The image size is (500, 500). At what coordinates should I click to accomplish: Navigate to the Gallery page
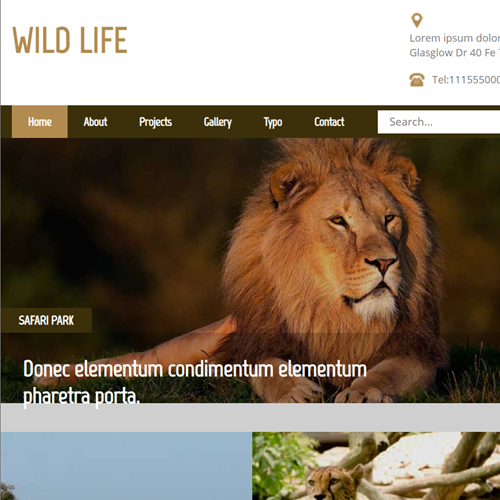pos(218,122)
